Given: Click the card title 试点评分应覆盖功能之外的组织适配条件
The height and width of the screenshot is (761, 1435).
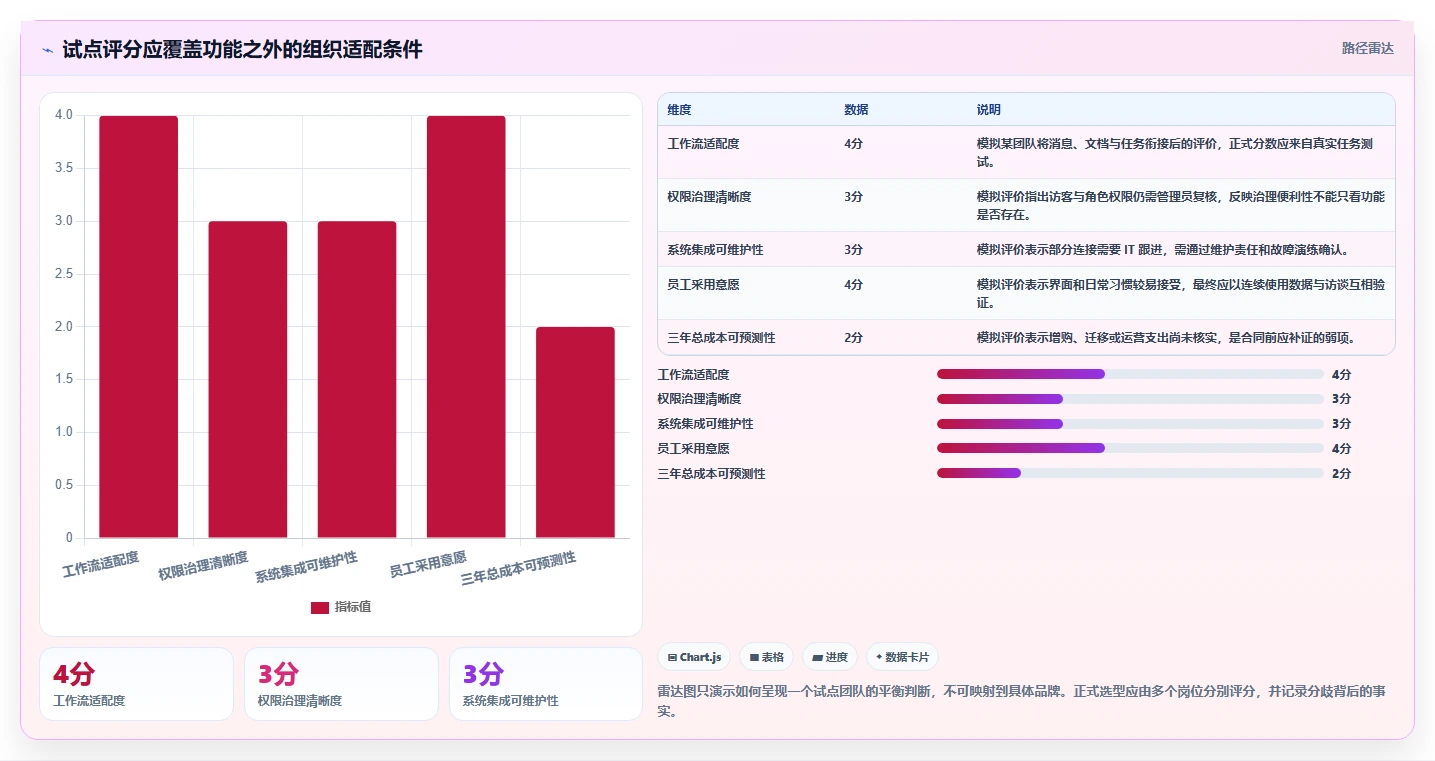Looking at the screenshot, I should point(242,49).
